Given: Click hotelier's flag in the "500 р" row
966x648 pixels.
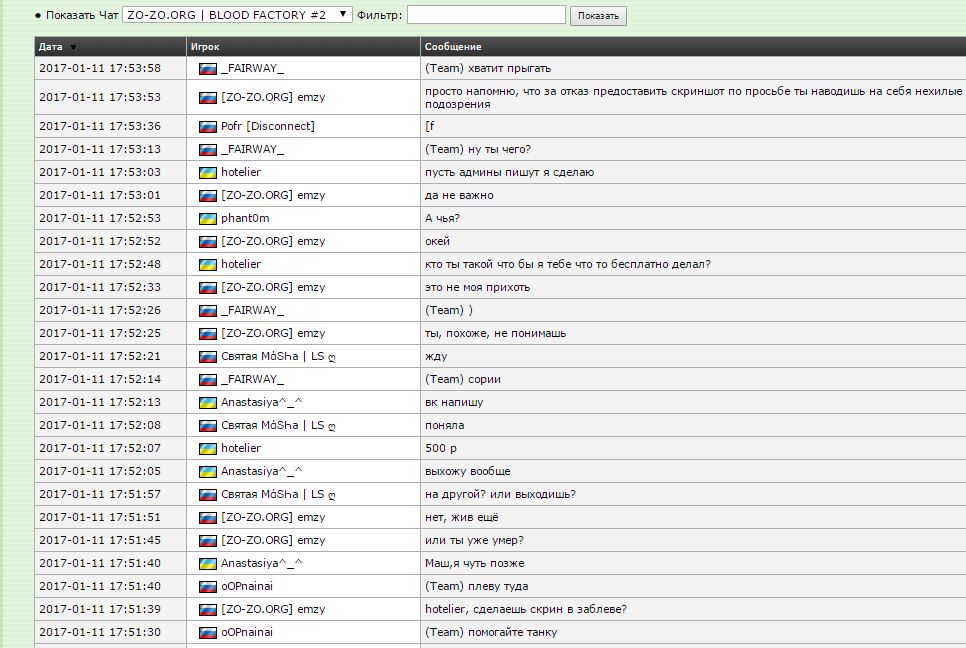Looking at the screenshot, I should [208, 448].
